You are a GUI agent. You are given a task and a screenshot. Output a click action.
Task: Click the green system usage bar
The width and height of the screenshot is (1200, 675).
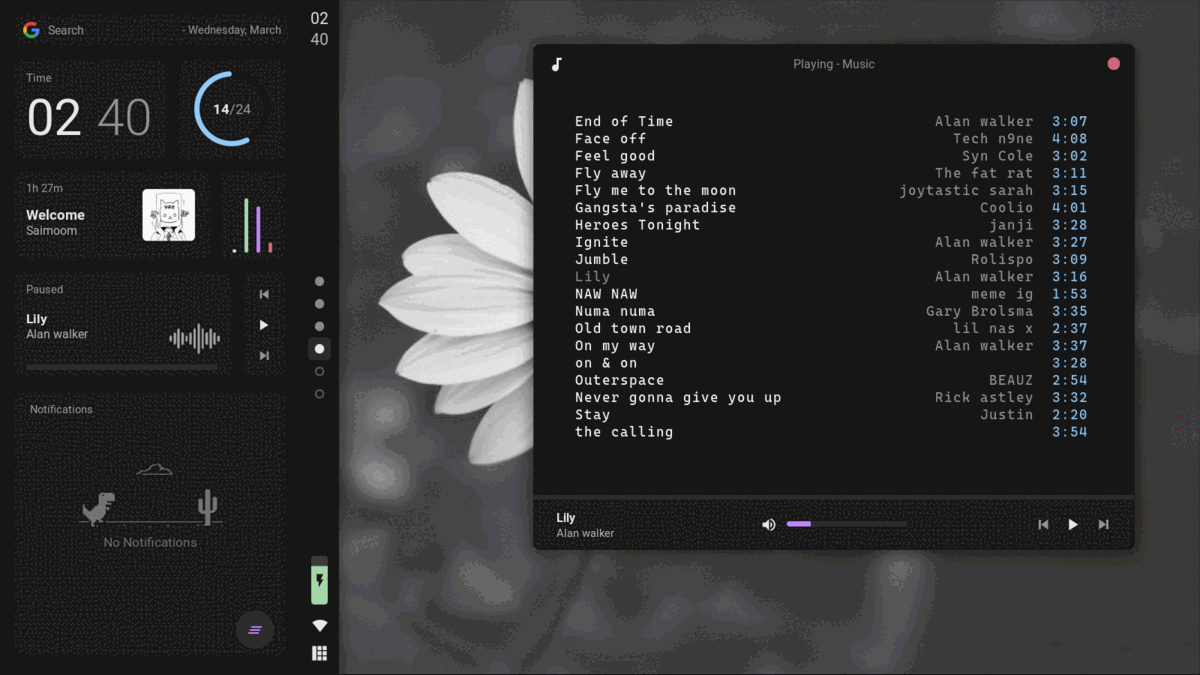(x=246, y=225)
